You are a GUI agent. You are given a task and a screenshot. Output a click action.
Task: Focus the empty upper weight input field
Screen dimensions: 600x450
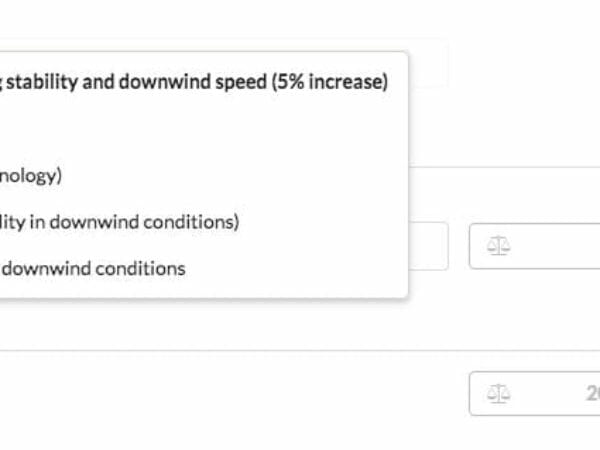click(535, 246)
